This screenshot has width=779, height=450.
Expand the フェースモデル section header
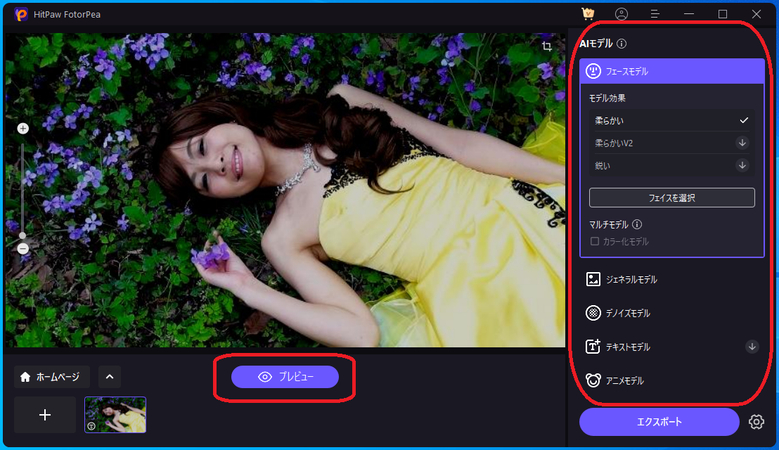(x=671, y=71)
